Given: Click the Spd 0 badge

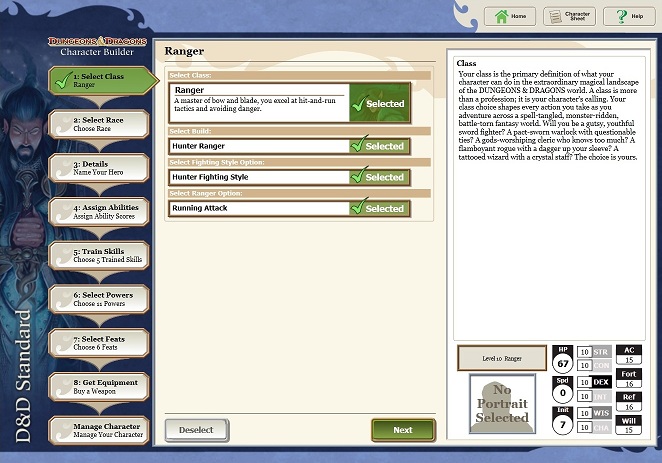Looking at the screenshot, I should tap(563, 390).
